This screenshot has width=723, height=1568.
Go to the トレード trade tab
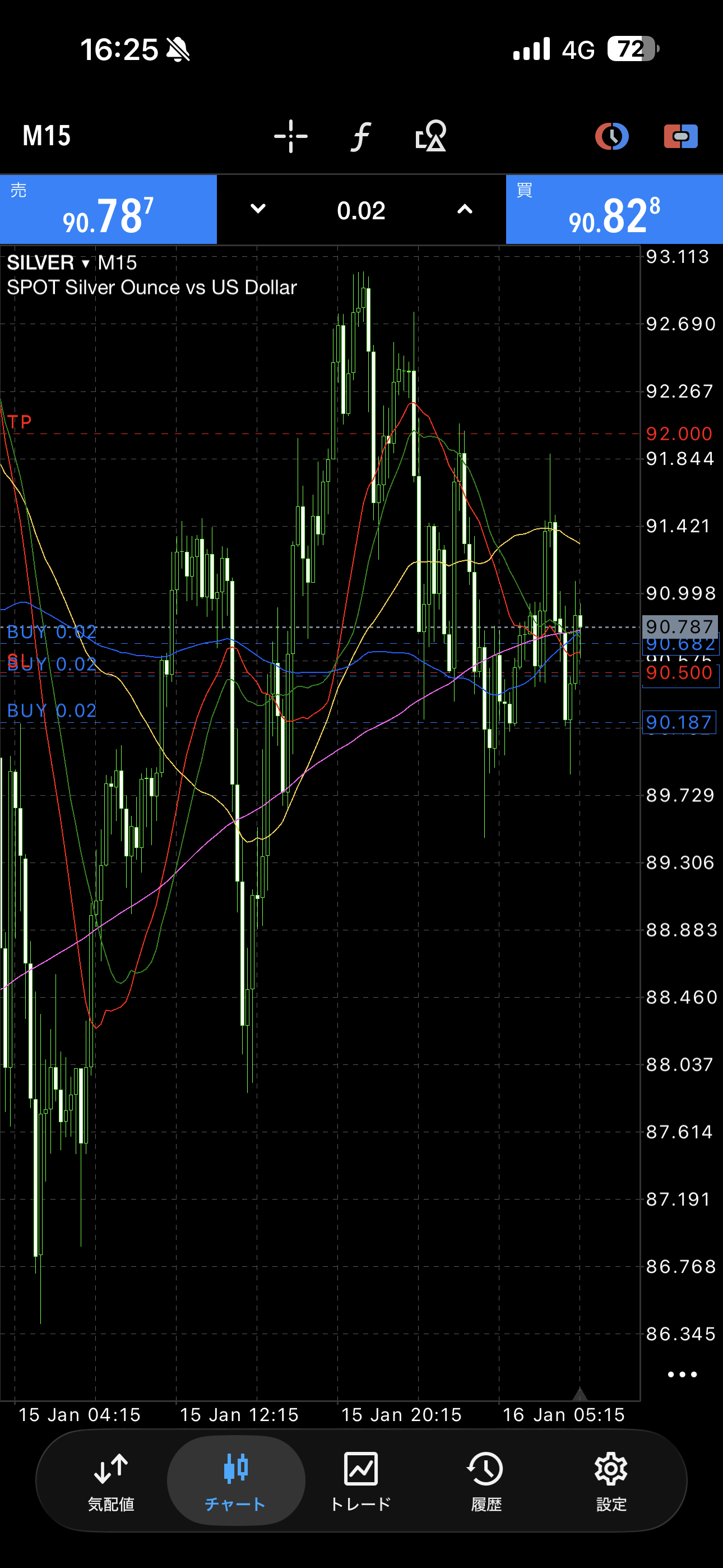pyautogui.click(x=361, y=1481)
